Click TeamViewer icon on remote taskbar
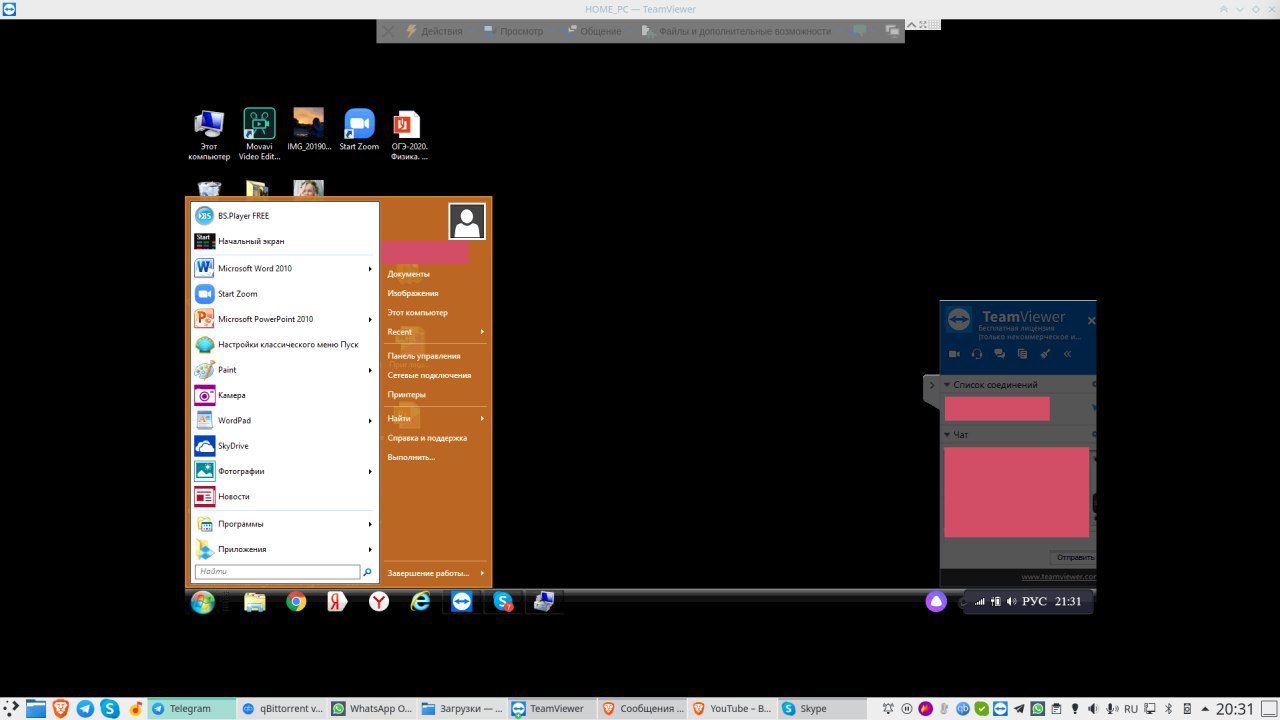Viewport: 1280px width, 720px height. pos(461,602)
